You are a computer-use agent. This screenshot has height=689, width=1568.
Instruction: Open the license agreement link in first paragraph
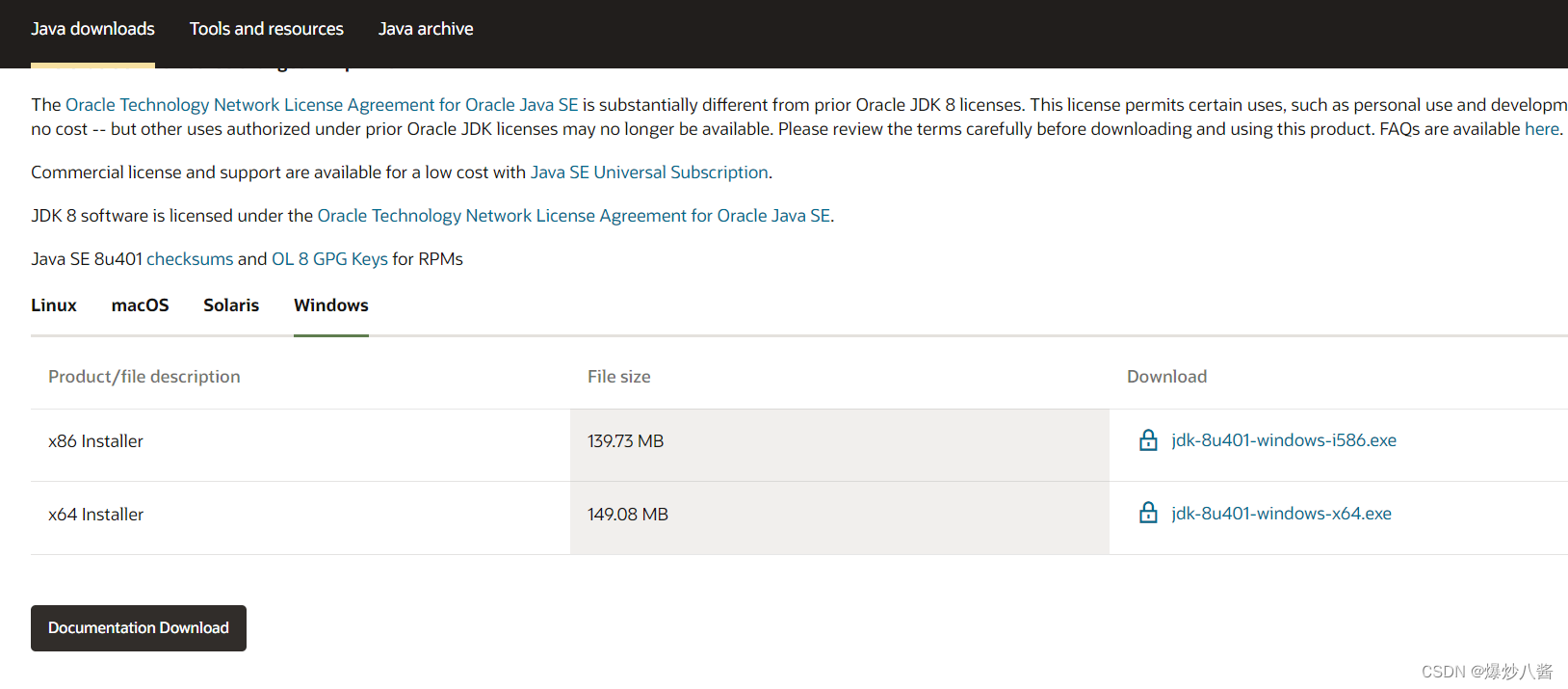(x=322, y=105)
